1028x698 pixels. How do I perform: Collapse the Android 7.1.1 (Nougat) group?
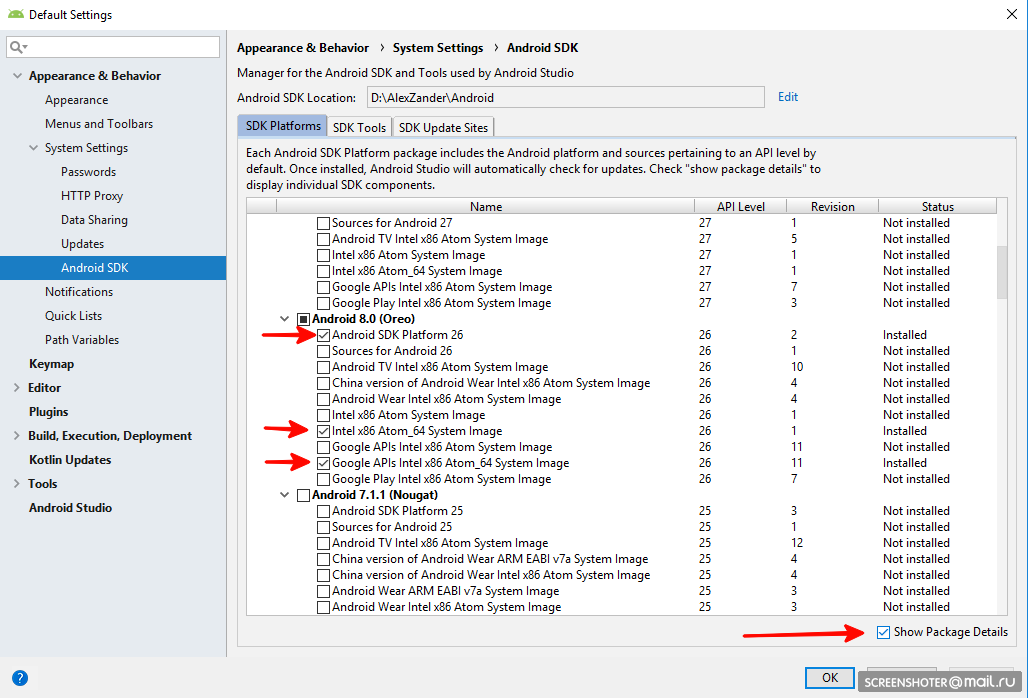point(285,495)
